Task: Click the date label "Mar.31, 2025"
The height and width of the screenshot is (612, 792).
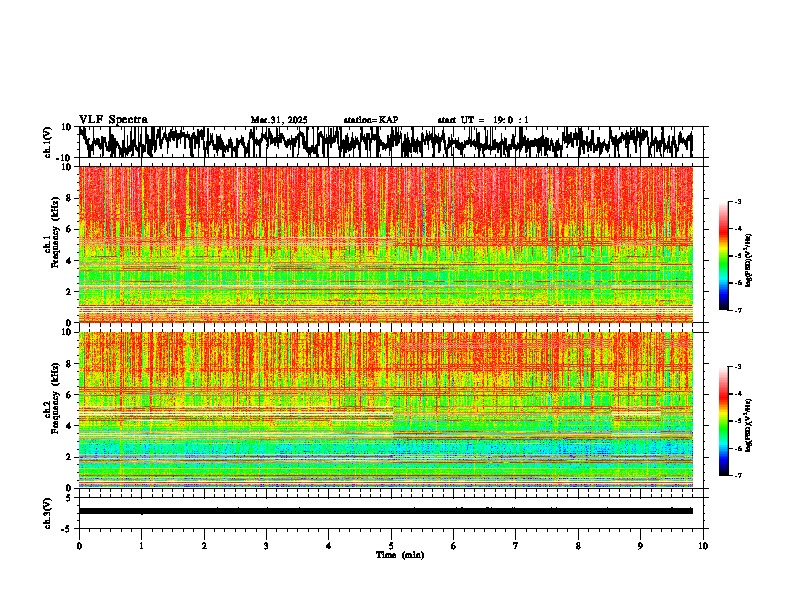Action: pyautogui.click(x=279, y=120)
